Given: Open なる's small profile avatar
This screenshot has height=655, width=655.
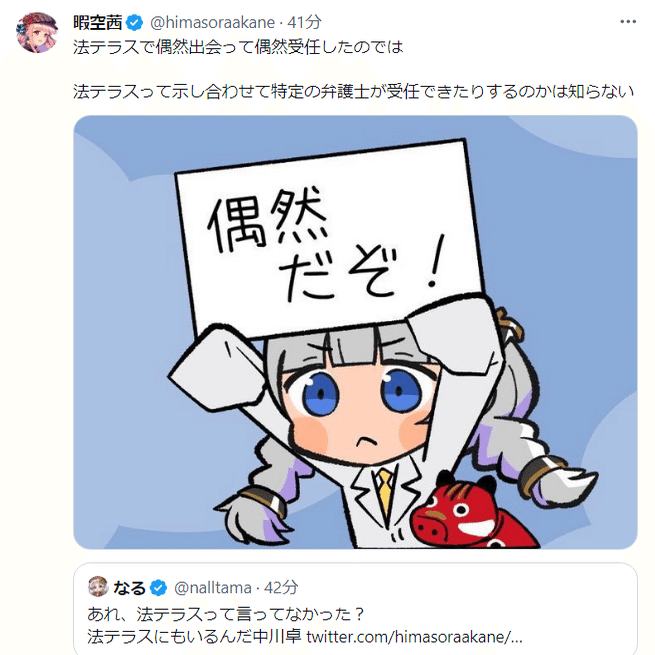Looking at the screenshot, I should tap(98, 586).
